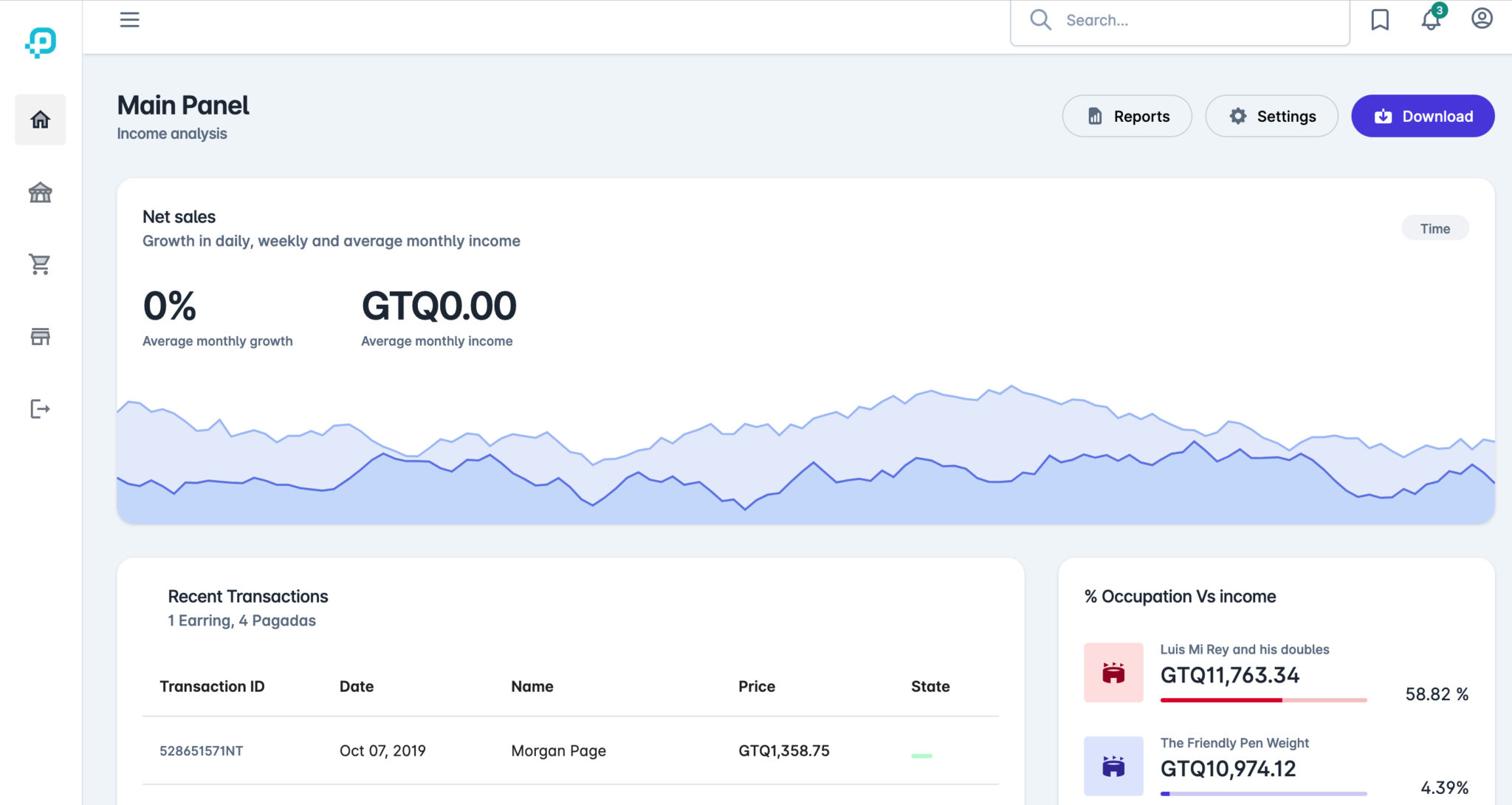Open the storefront sidebar icon
The image size is (1512, 805).
(x=41, y=337)
